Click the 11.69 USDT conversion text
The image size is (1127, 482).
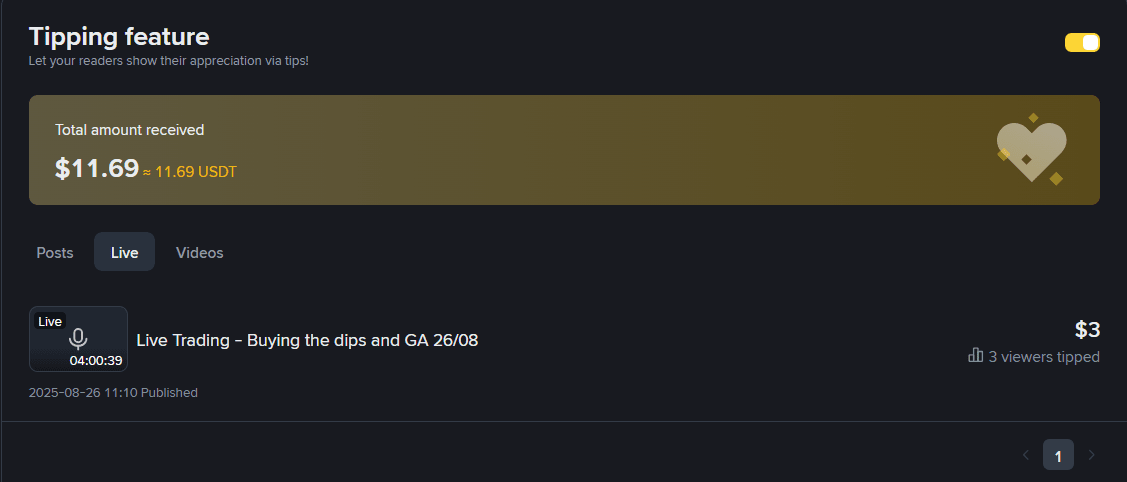[195, 172]
